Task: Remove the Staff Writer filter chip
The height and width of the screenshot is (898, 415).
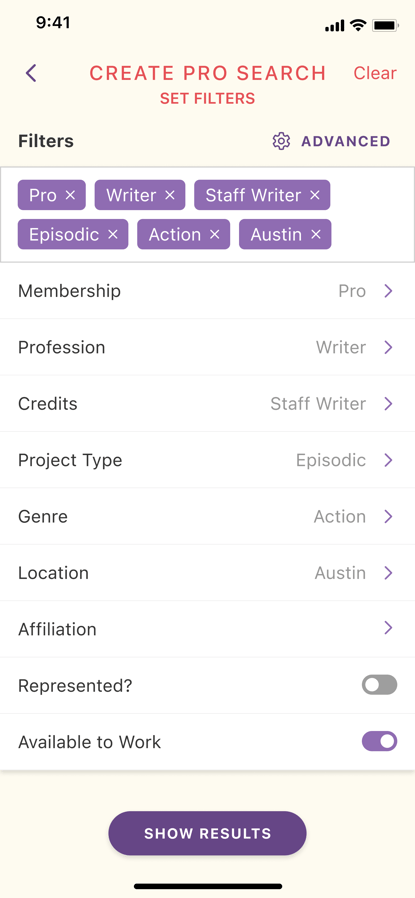Action: point(315,195)
